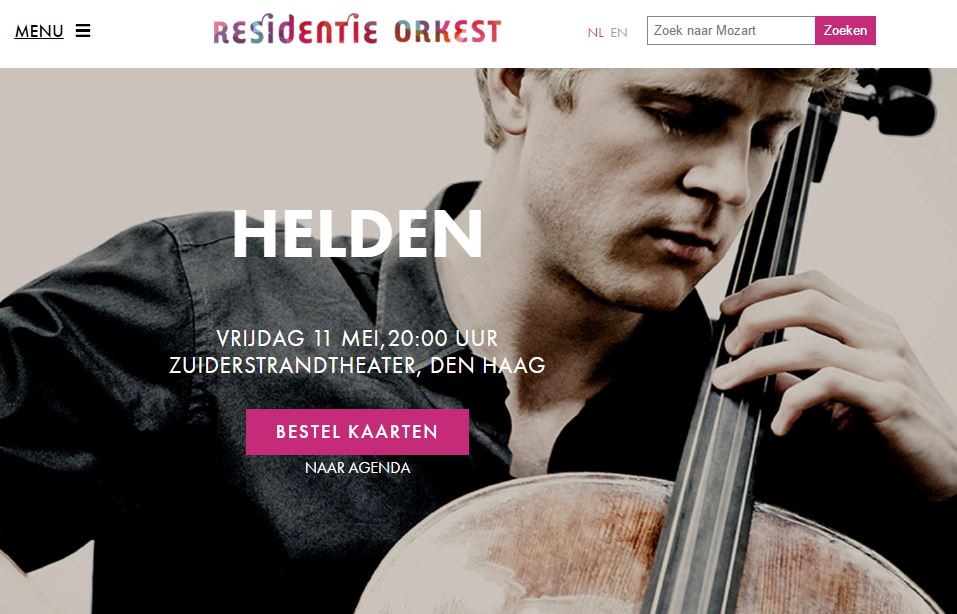Click the word 'Residentie' in the logo
The width and height of the screenshot is (957, 614).
(295, 30)
